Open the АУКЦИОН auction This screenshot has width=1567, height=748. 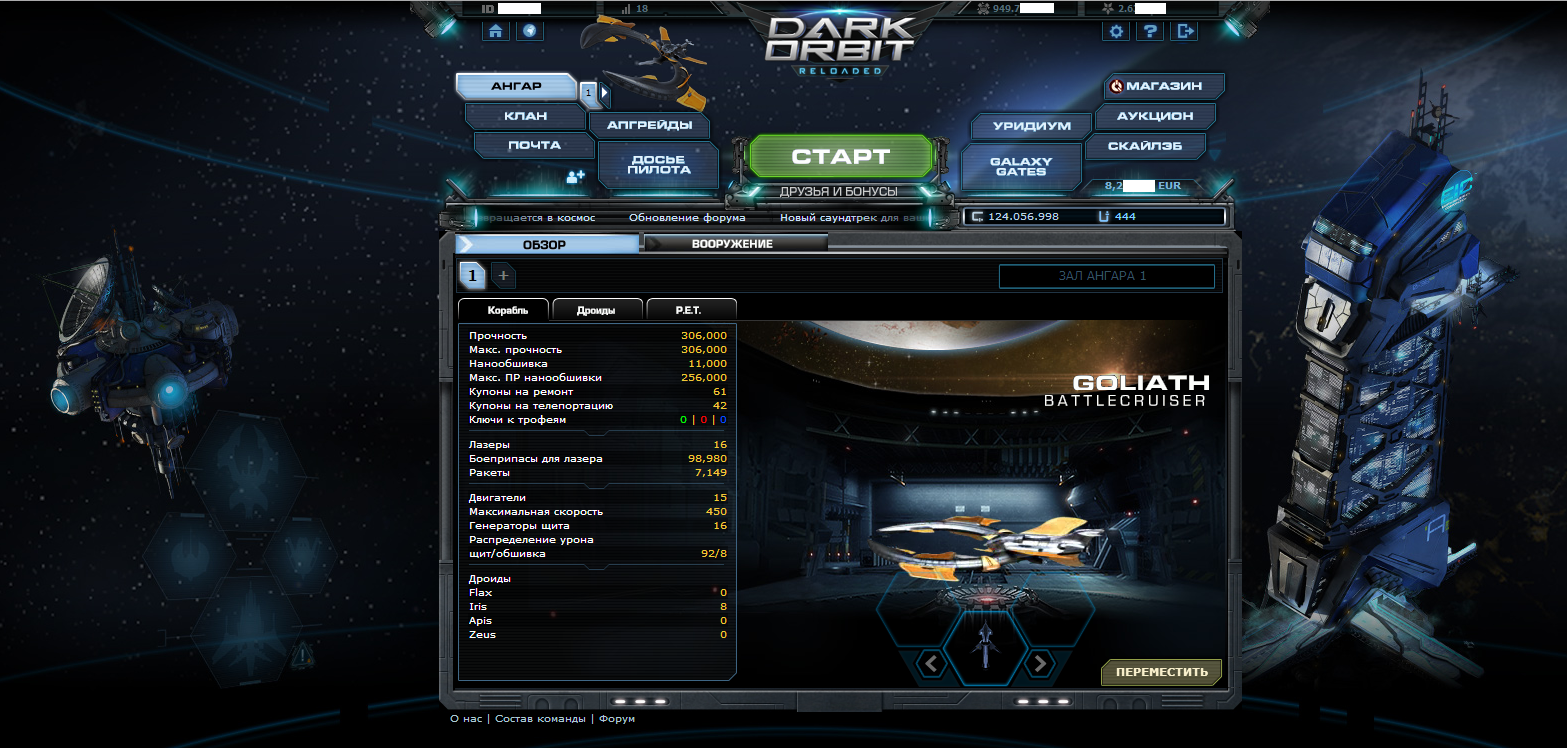point(1155,116)
